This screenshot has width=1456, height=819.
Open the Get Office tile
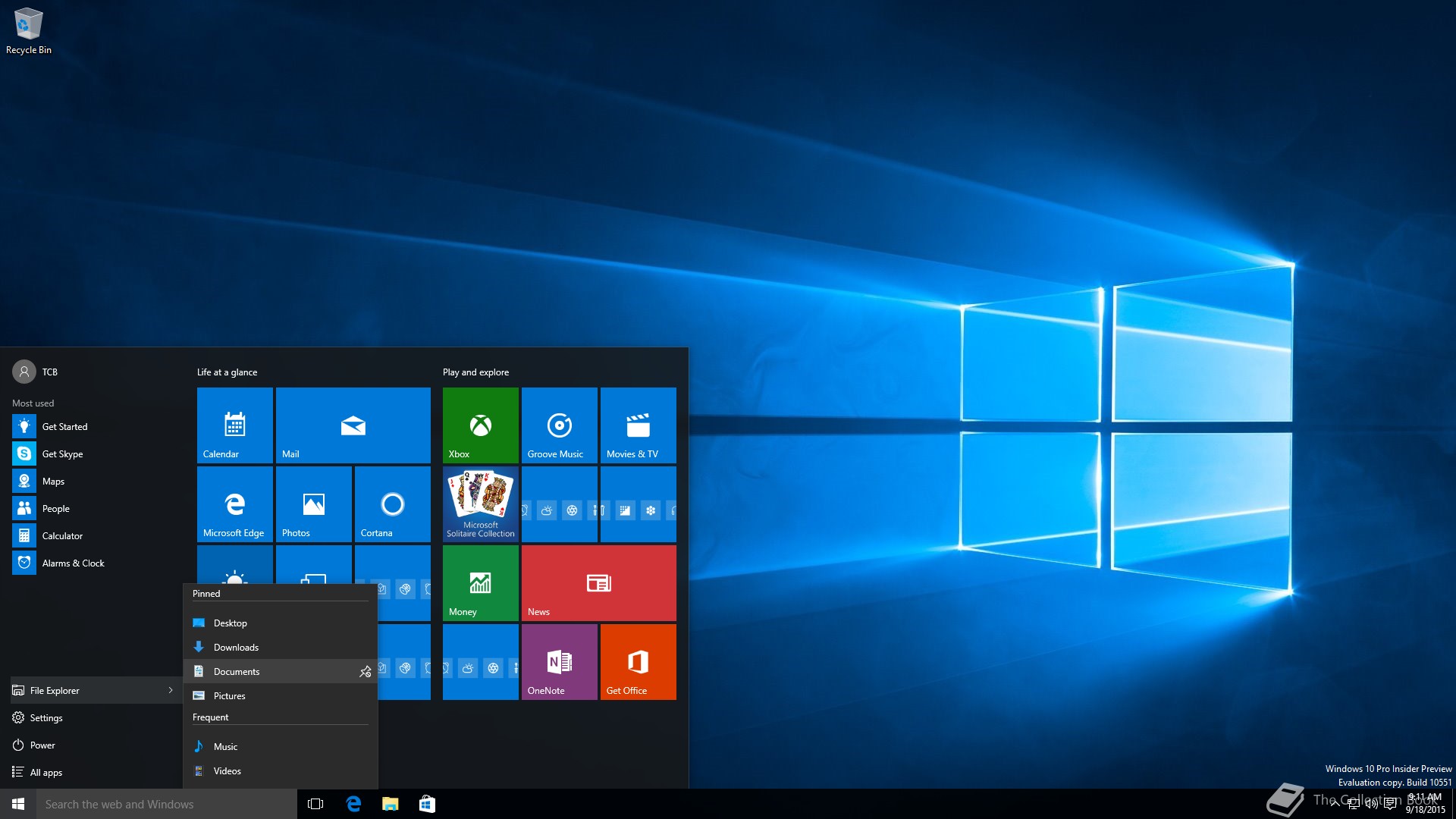click(638, 662)
